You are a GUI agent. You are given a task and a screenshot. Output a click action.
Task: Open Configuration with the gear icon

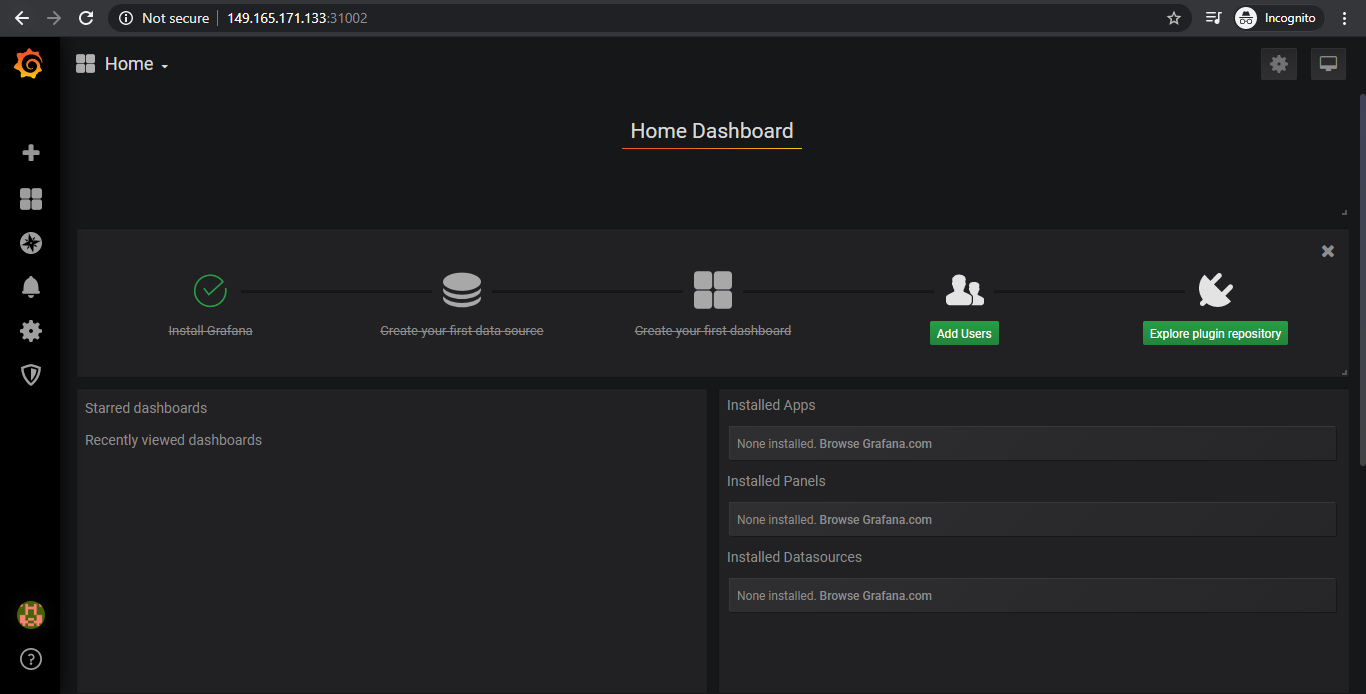pyautogui.click(x=30, y=331)
